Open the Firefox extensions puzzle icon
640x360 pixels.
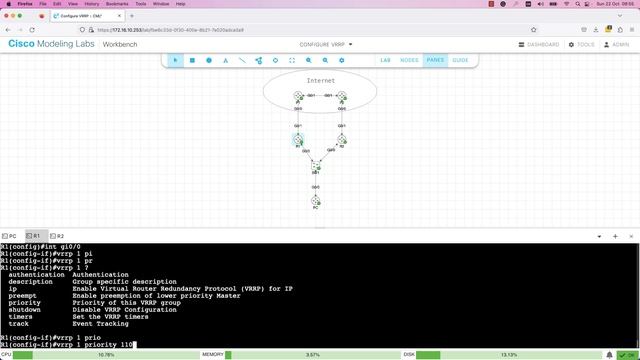[x=620, y=30]
